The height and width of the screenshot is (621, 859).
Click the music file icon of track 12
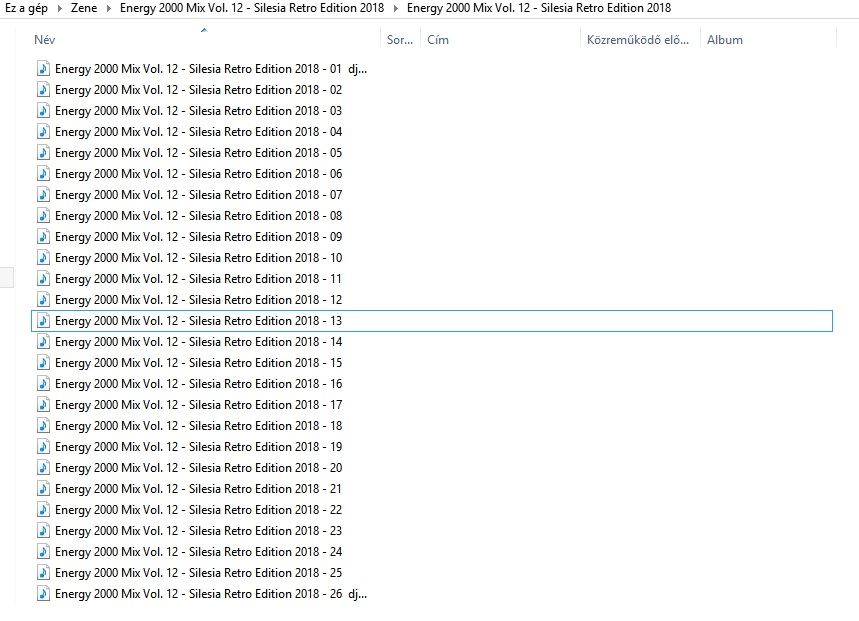click(x=43, y=300)
